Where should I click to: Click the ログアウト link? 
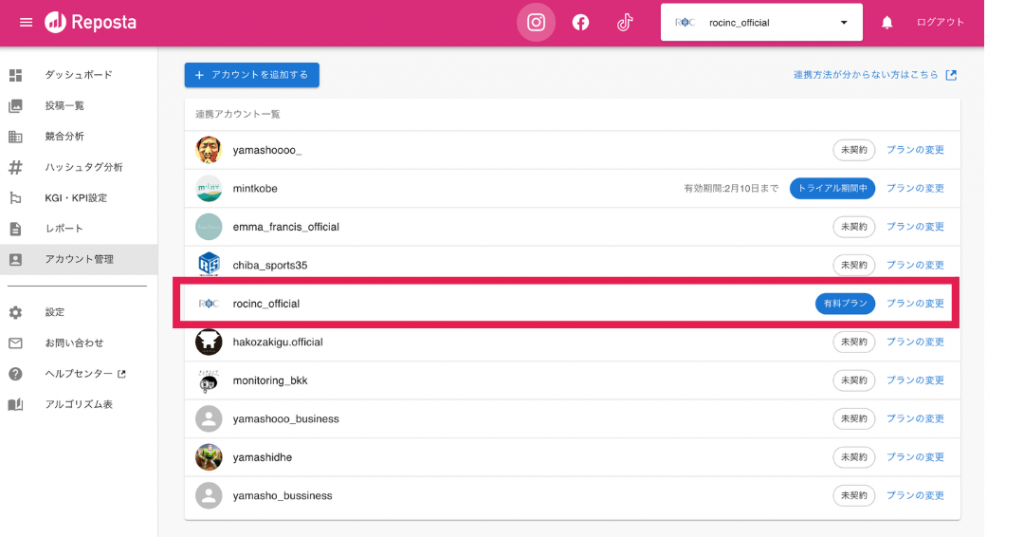[x=940, y=22]
